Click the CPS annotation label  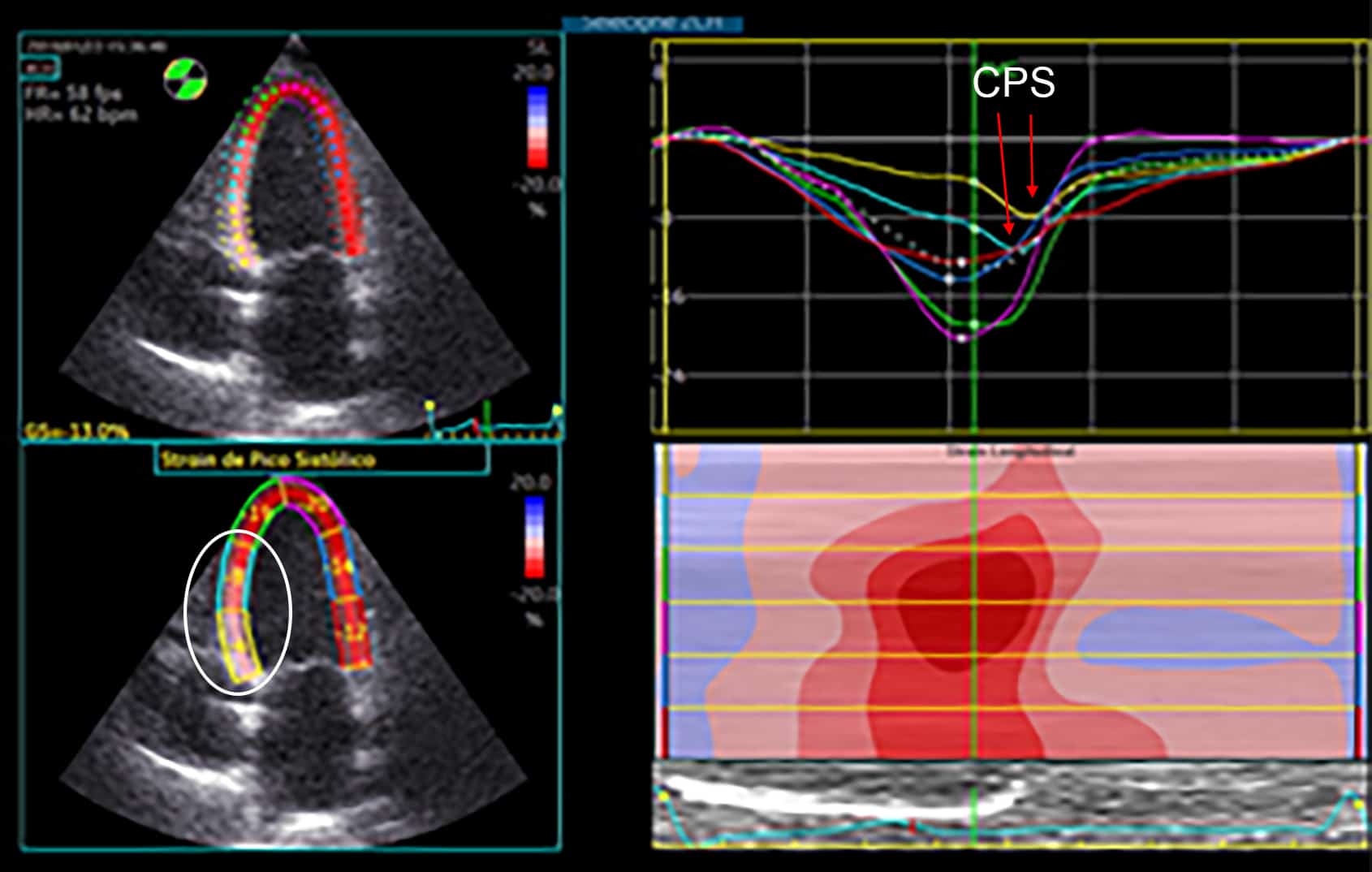(x=1013, y=83)
